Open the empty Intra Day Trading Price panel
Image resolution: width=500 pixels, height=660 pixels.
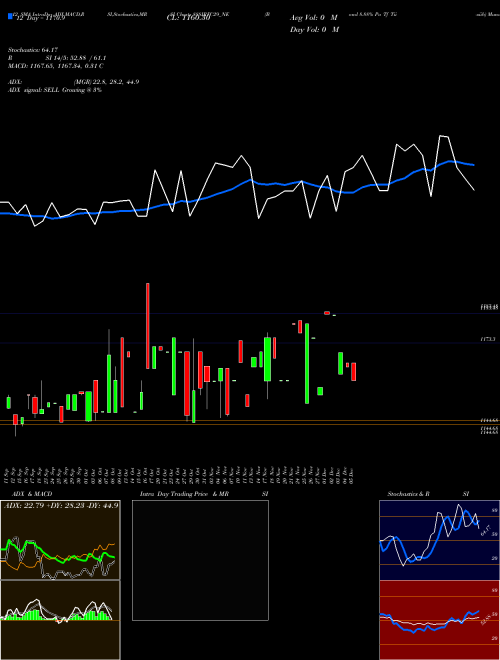click(200, 560)
